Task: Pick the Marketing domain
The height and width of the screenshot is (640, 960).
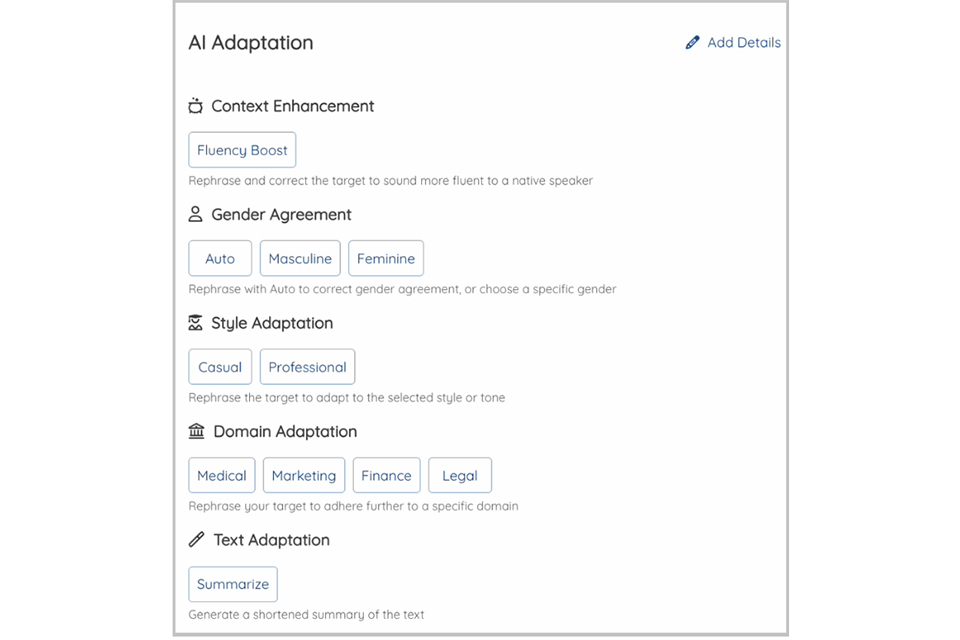Action: (x=304, y=475)
